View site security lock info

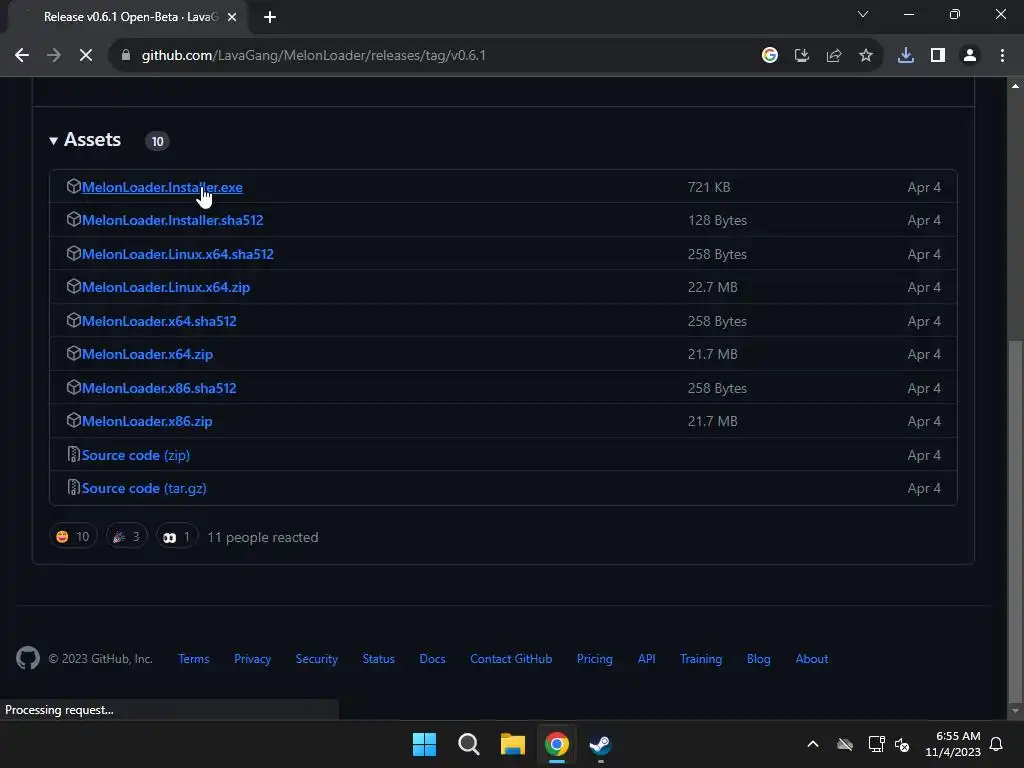pyautogui.click(x=126, y=56)
